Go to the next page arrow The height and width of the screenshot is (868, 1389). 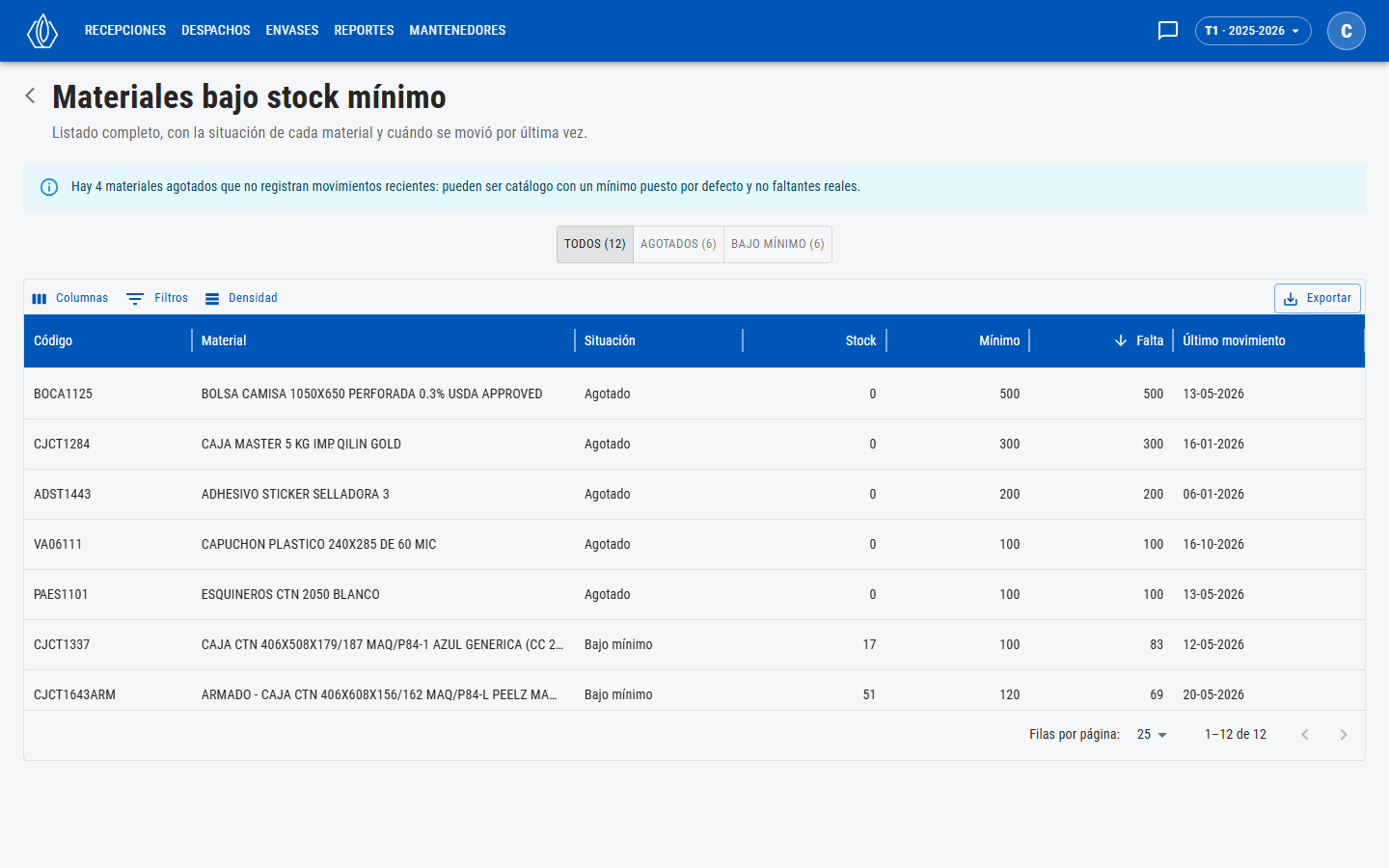(1344, 735)
